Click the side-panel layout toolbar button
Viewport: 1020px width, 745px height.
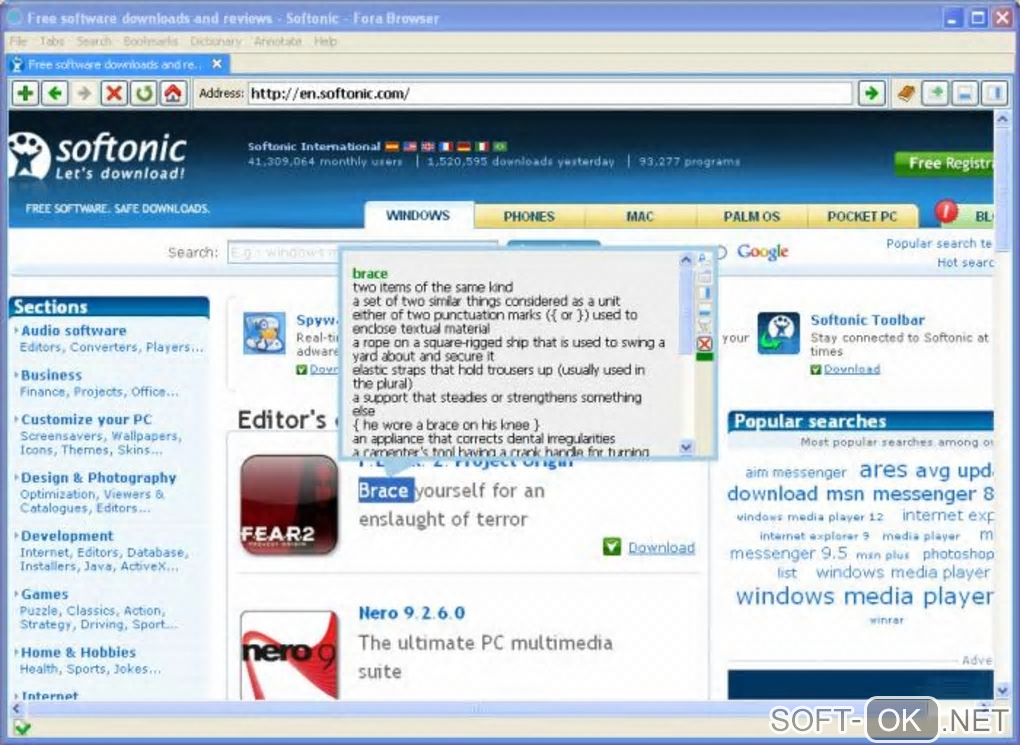point(995,94)
